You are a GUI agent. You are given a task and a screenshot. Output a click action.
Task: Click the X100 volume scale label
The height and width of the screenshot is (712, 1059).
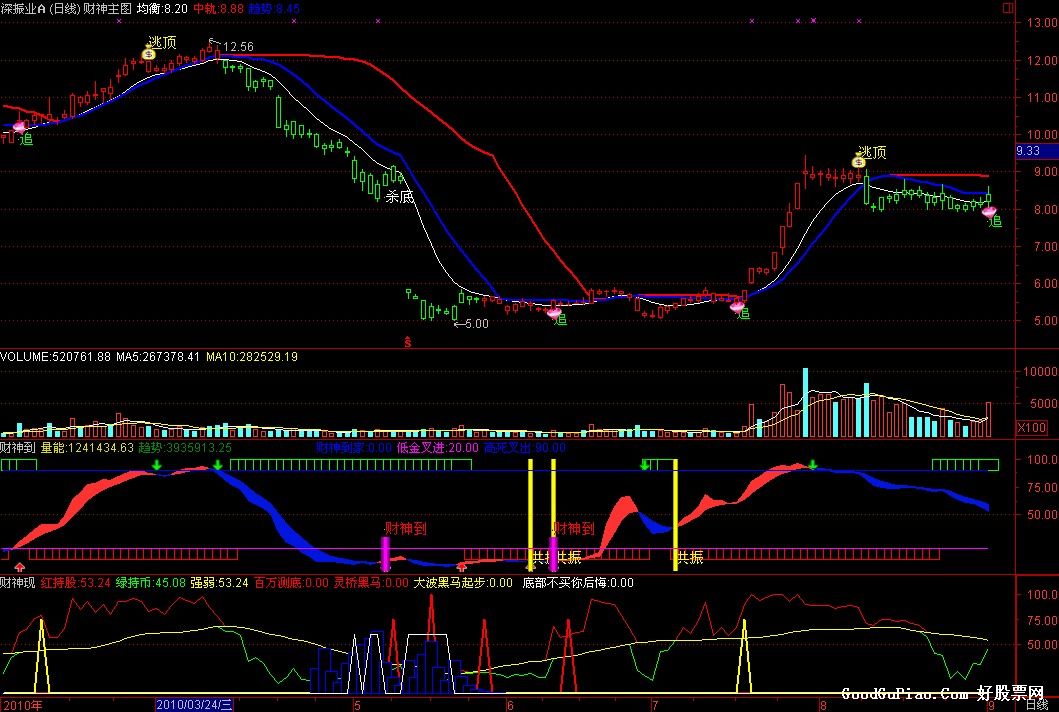pyautogui.click(x=1031, y=427)
